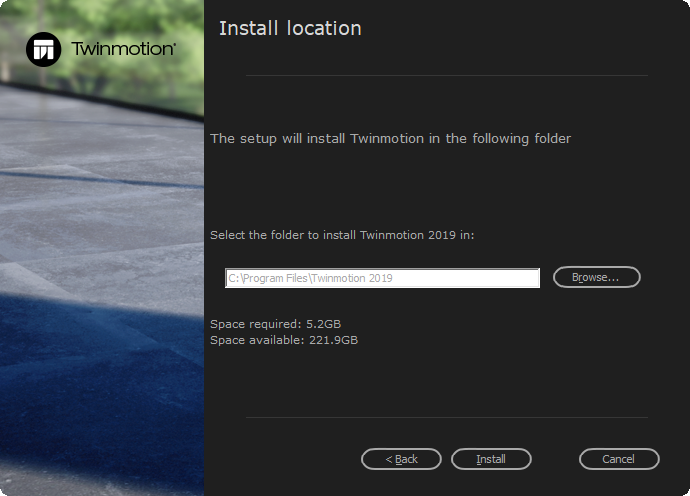This screenshot has height=496, width=690.
Task: Select the 'Space available: 221.9GB' text
Action: [x=284, y=340]
